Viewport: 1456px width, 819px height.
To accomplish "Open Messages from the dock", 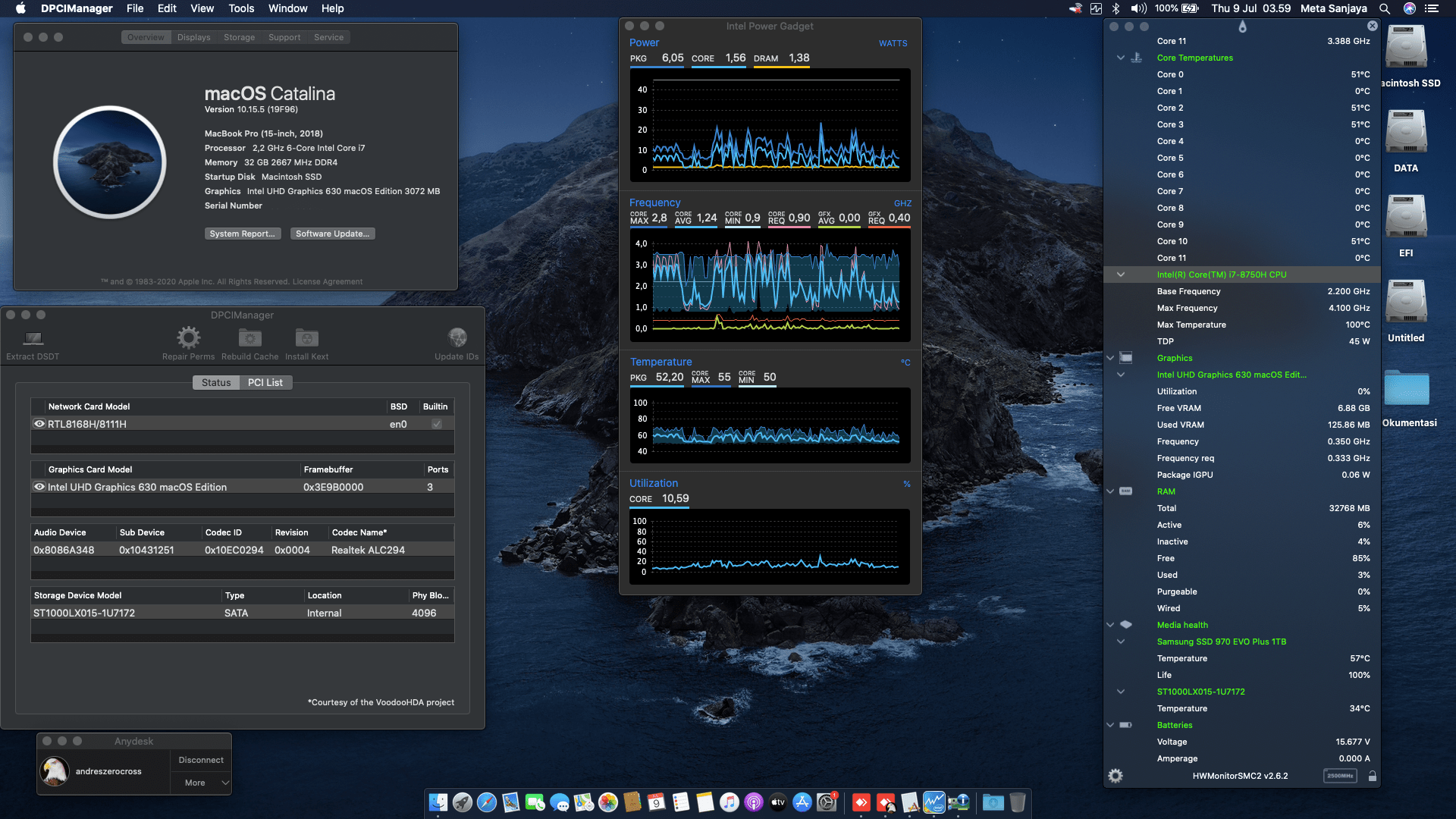I will 560,802.
